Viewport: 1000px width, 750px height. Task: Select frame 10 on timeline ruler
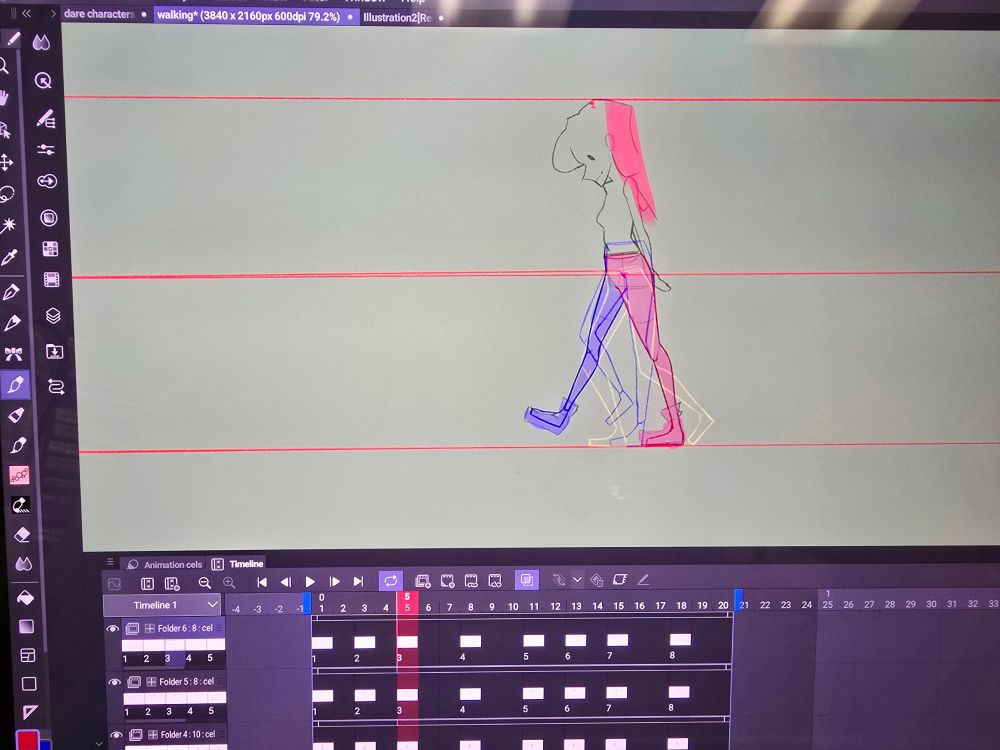513,607
